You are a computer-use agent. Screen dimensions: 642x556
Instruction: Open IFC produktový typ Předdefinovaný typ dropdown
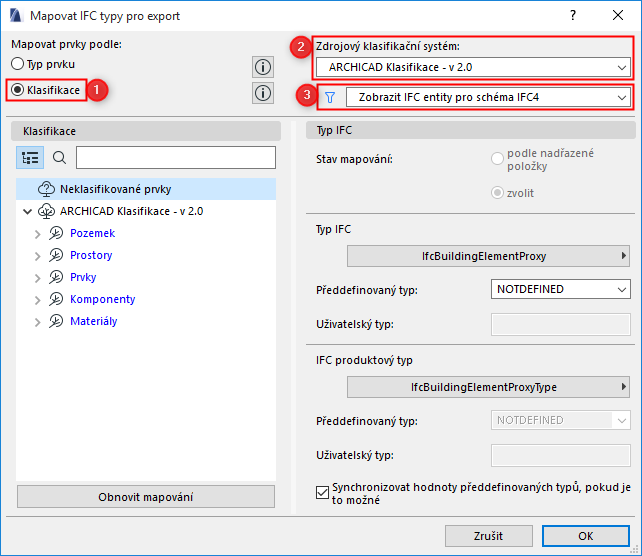[561, 420]
